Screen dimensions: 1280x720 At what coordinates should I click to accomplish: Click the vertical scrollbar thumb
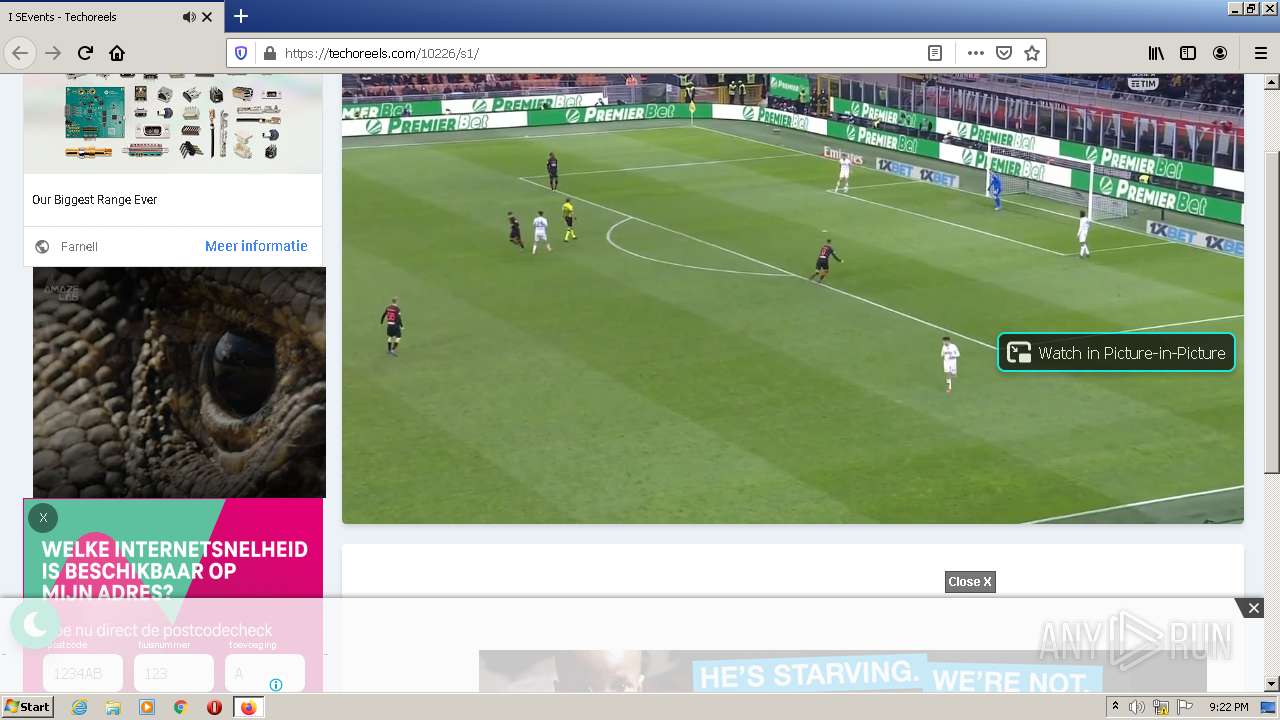(1272, 313)
